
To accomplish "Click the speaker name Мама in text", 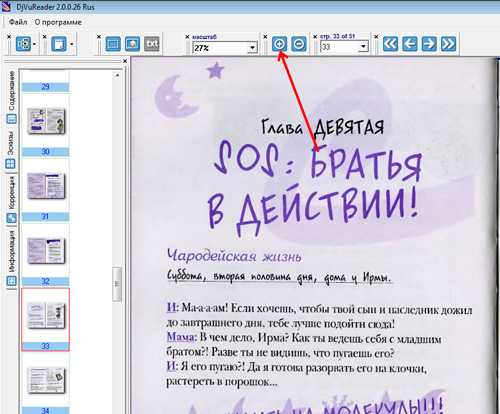I will coord(180,337).
